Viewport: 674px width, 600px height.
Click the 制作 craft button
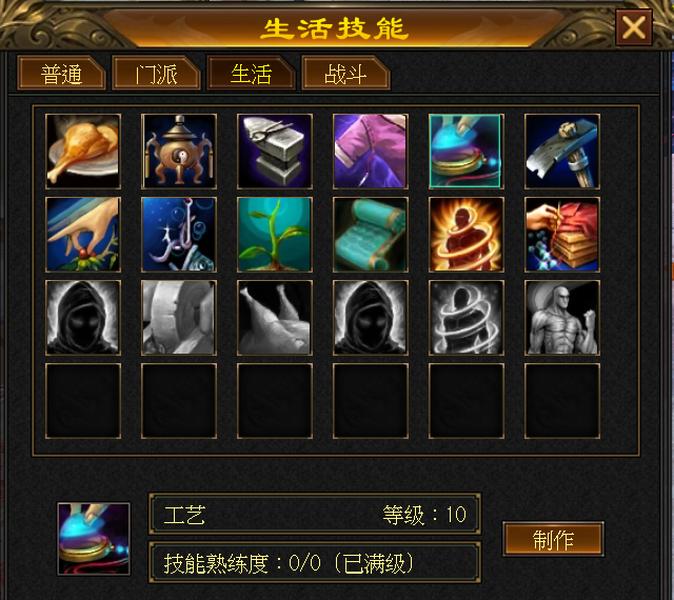[553, 539]
